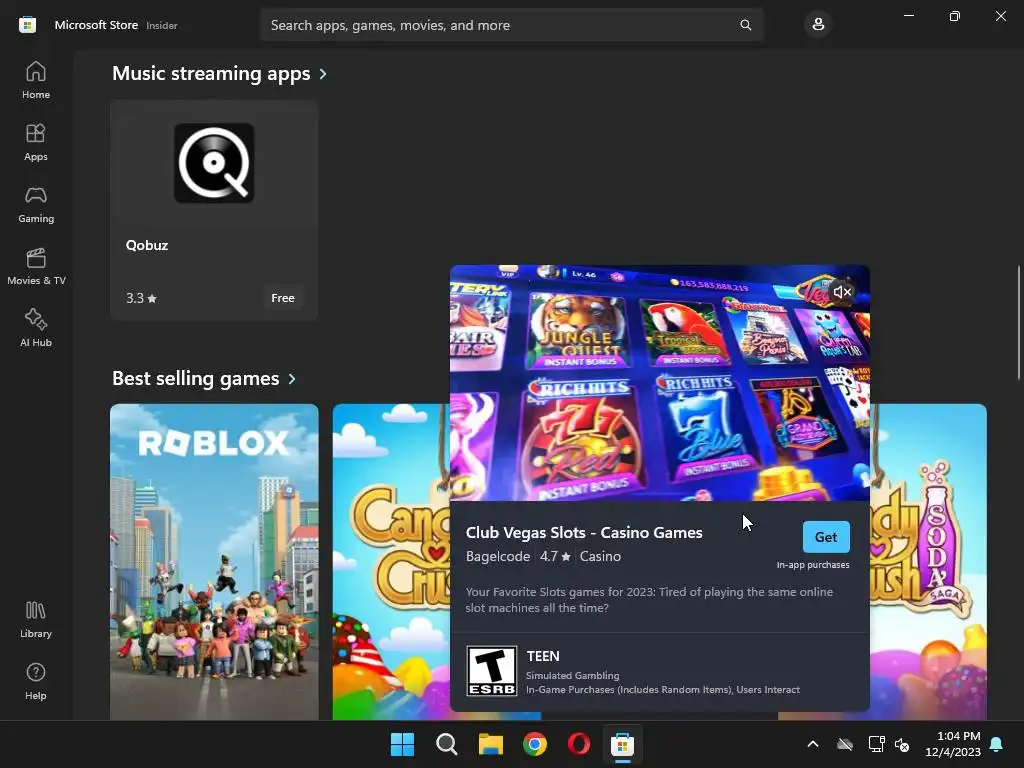Open the Candy Crush Soda Saga thumbnail
The height and width of the screenshot is (768, 1024).
928,562
